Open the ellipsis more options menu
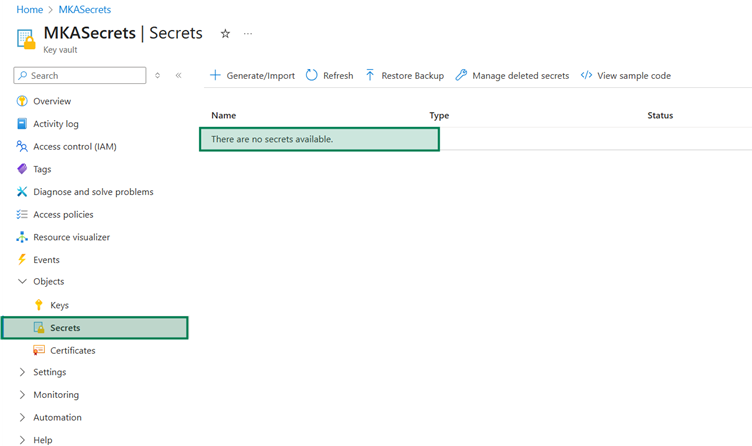This screenshot has height=446, width=752. (x=248, y=33)
